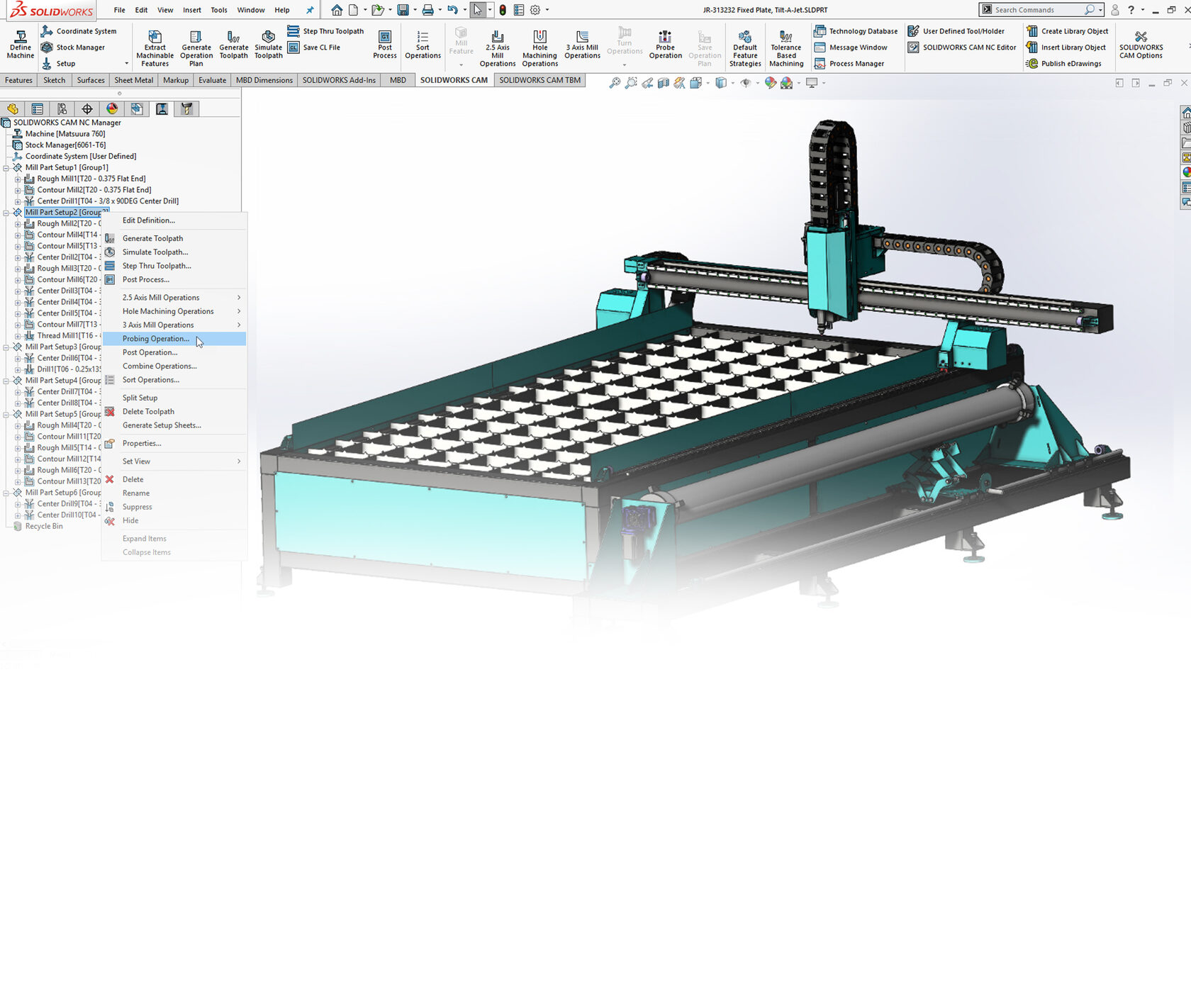The height and width of the screenshot is (1008, 1191).
Task: Run Generate Operation Plan
Action: coord(196,47)
